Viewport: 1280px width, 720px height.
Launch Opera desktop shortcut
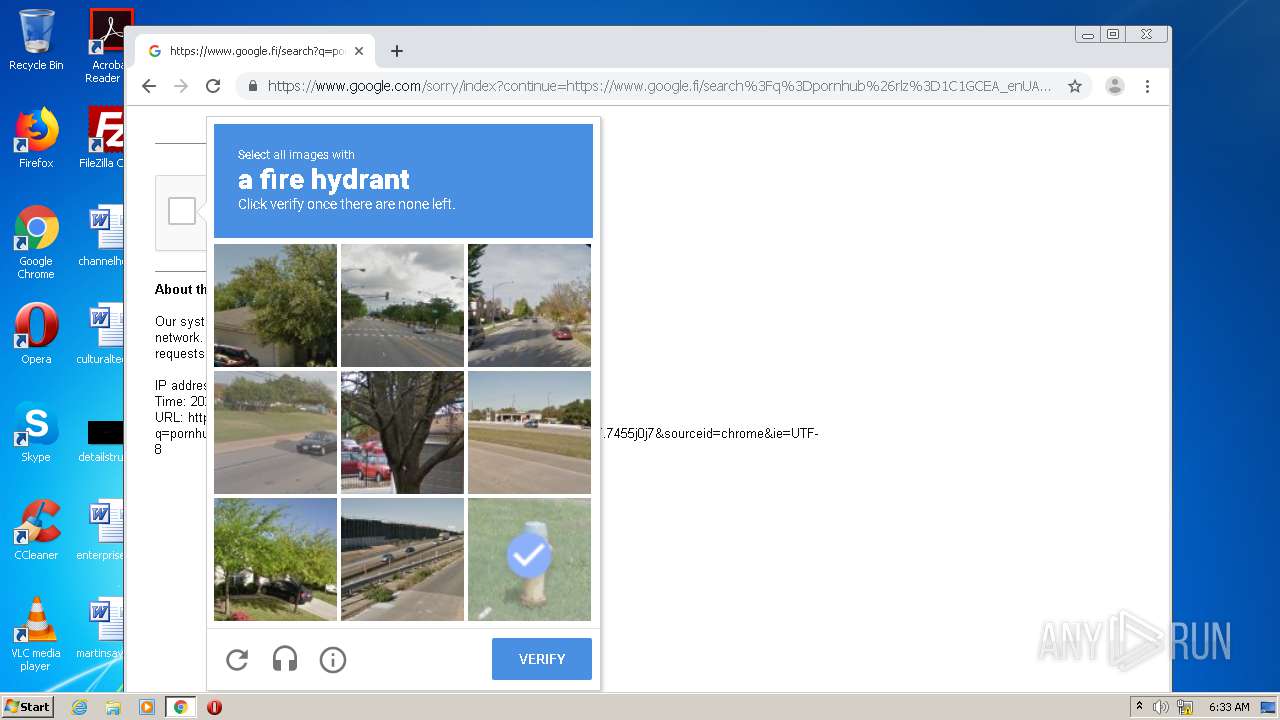click(36, 334)
